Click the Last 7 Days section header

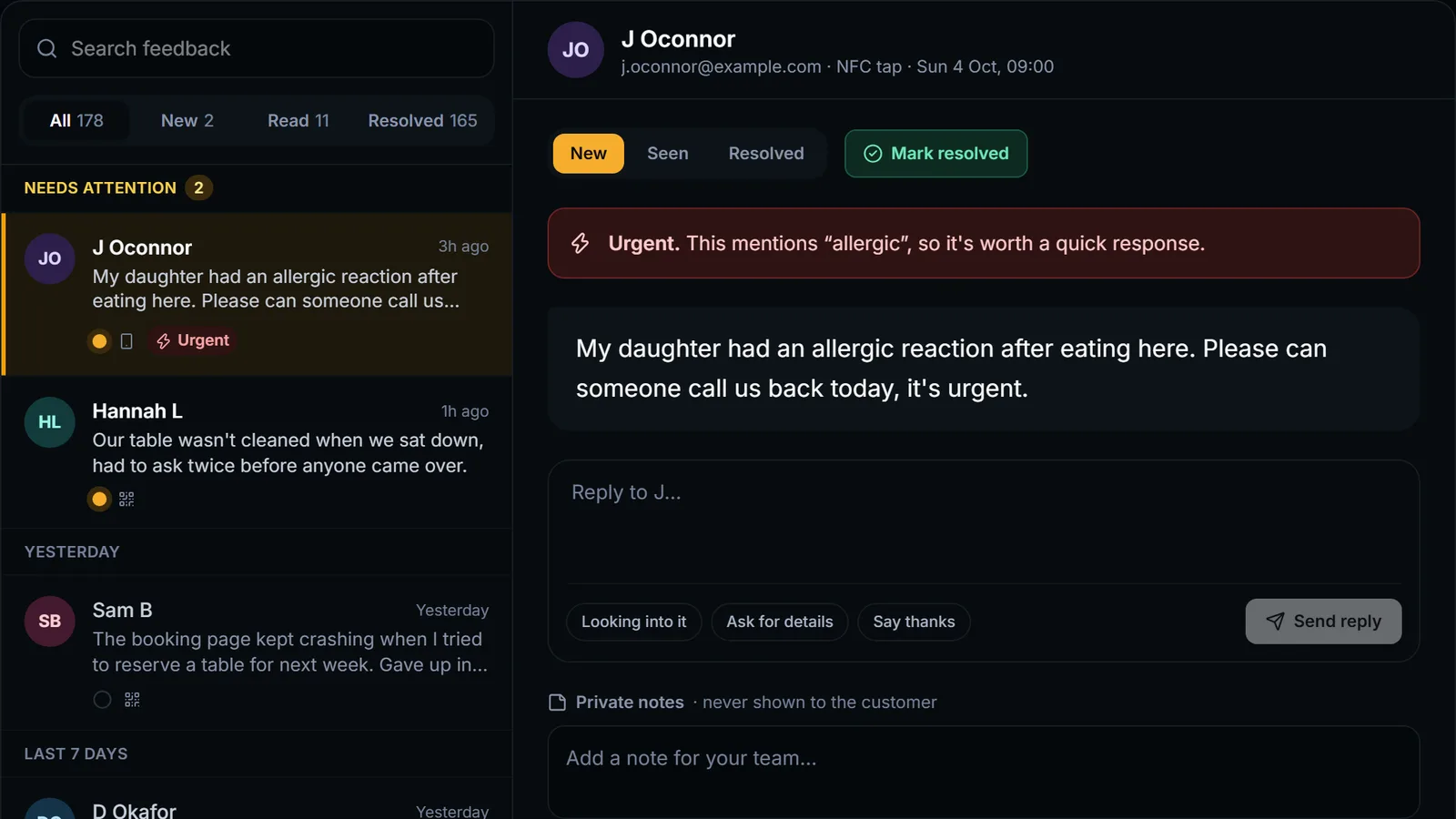click(x=76, y=754)
